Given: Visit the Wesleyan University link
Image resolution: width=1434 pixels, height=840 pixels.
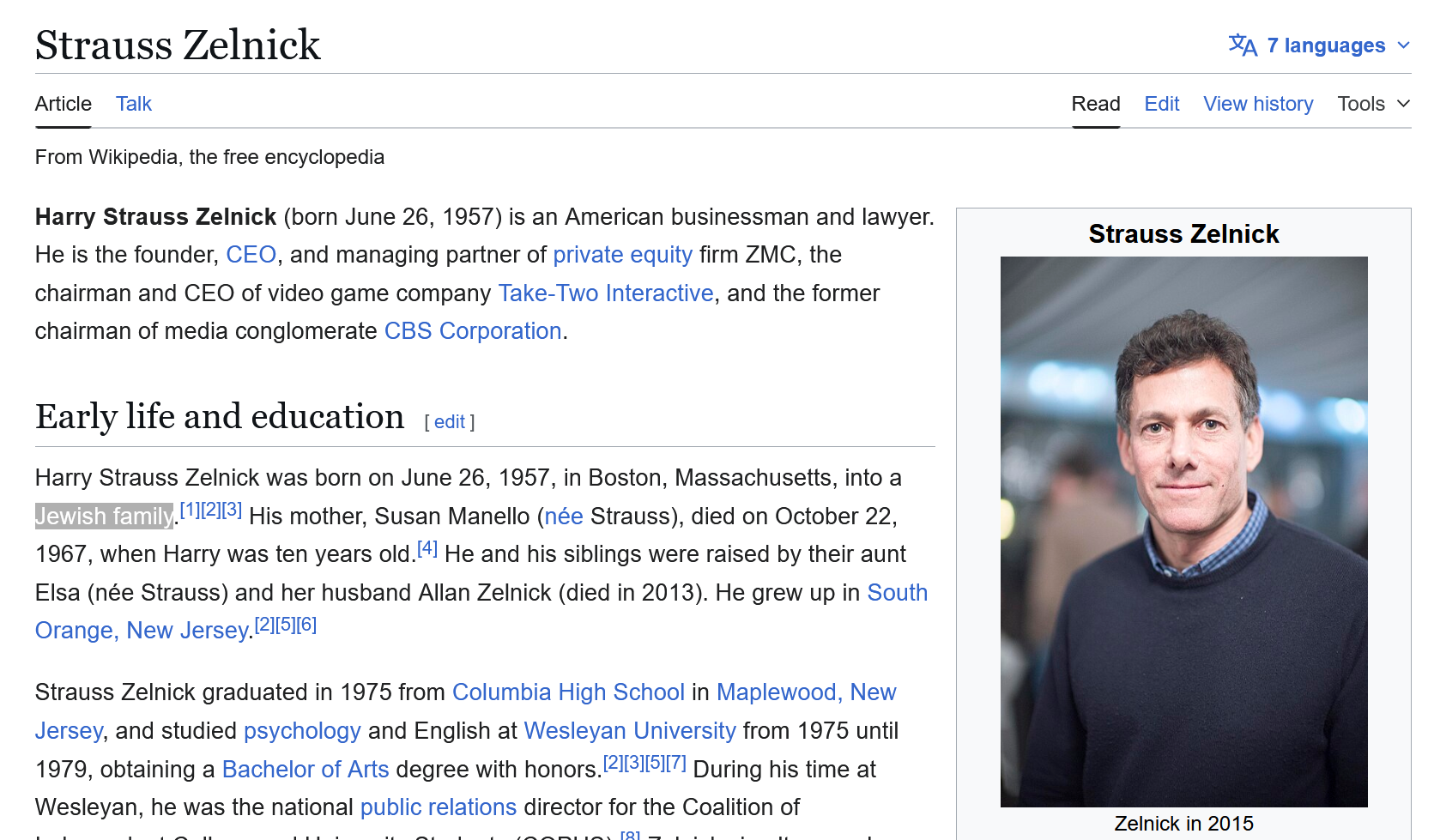Looking at the screenshot, I should tap(630, 731).
